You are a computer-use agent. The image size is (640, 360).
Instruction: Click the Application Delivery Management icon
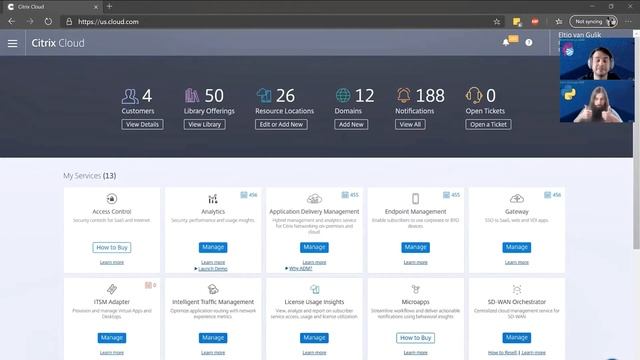pos(314,199)
